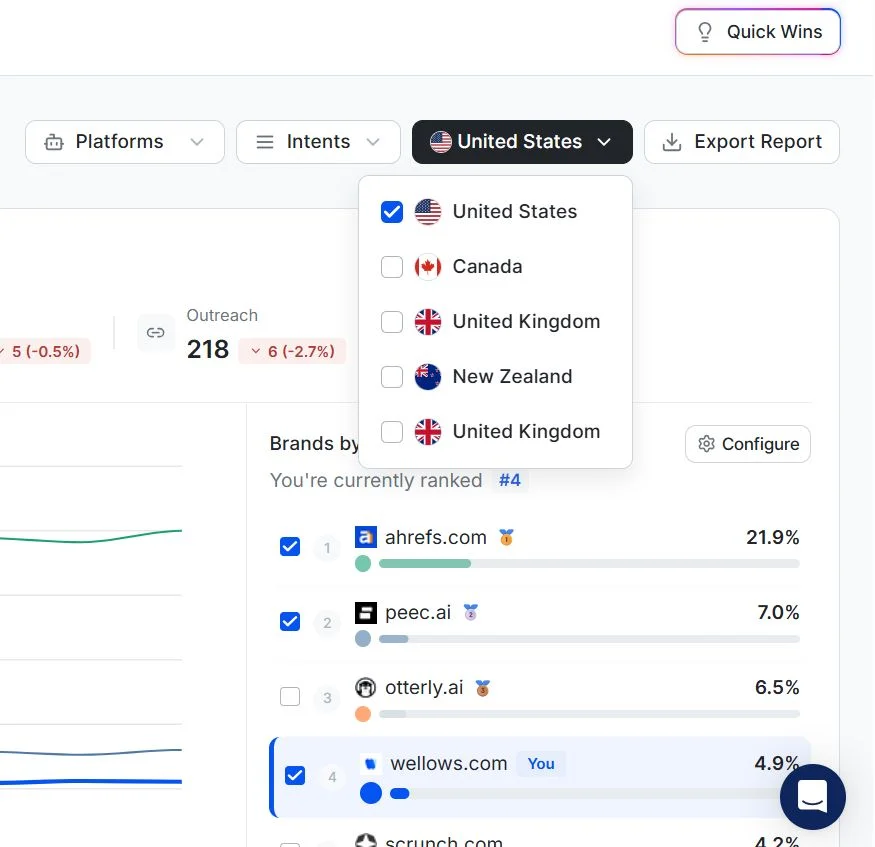Viewport: 875px width, 847px height.
Task: Open the chat support widget
Action: tap(812, 796)
